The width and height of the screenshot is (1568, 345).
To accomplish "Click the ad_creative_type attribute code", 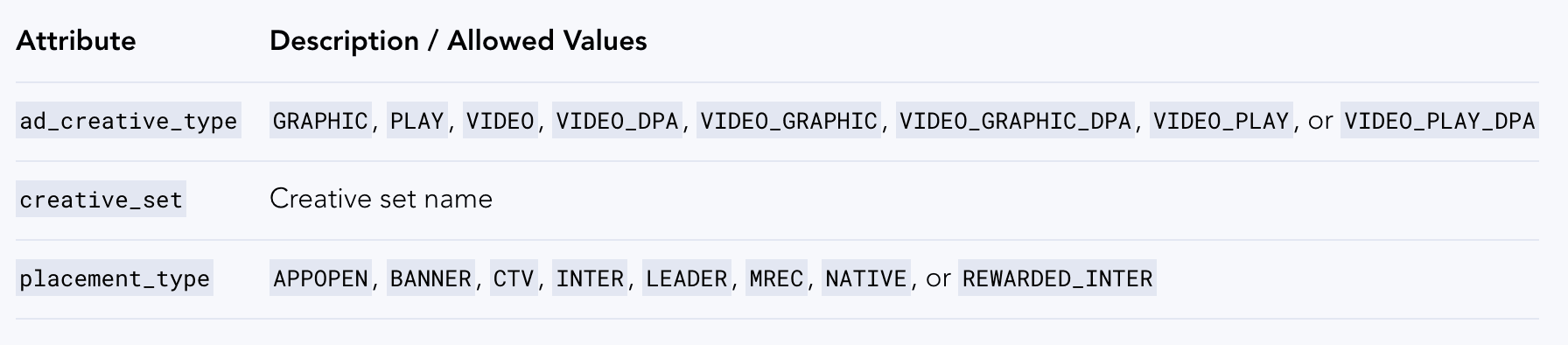I will [x=129, y=121].
